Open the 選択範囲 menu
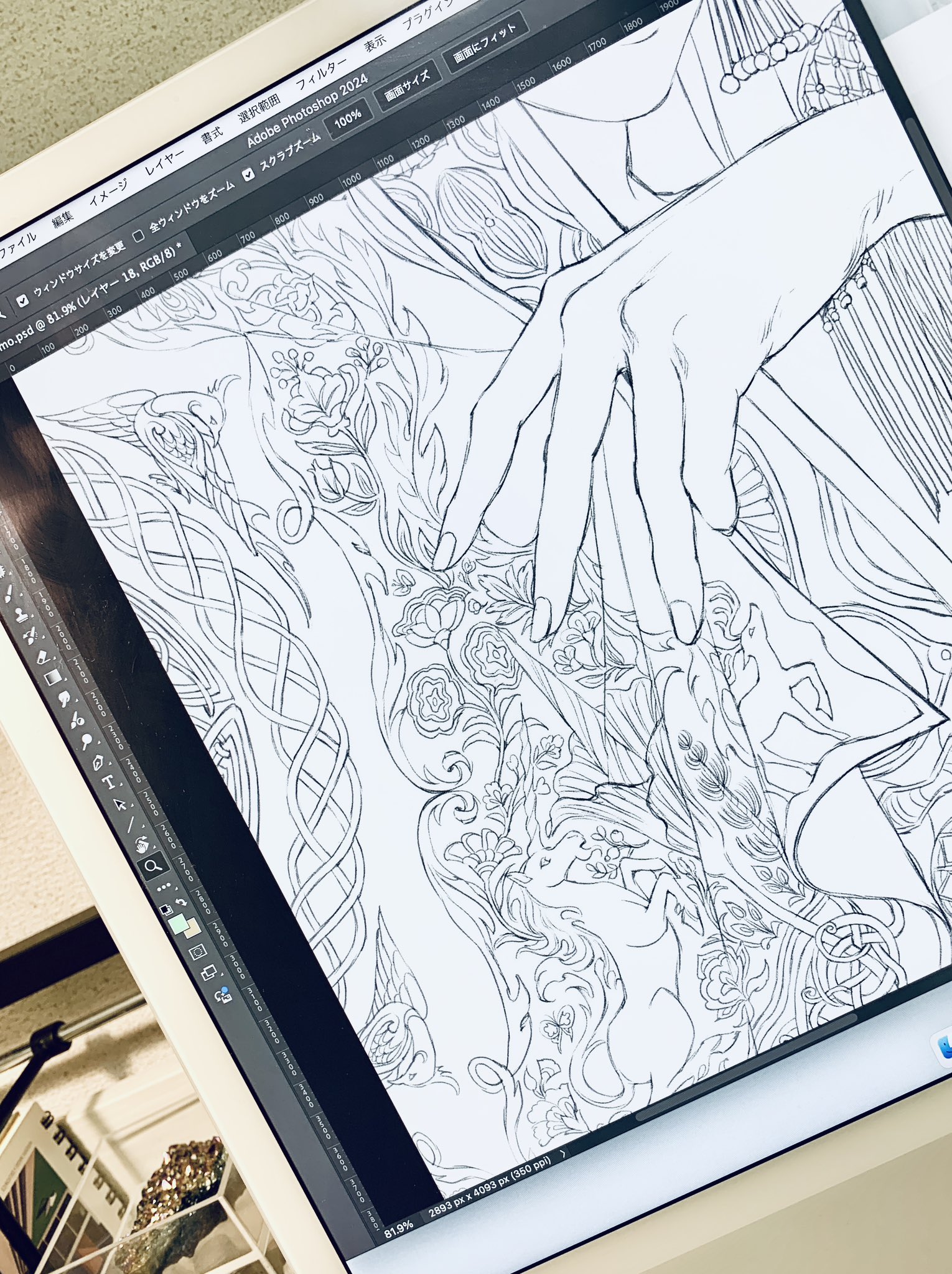This screenshot has width=952, height=1274. [x=259, y=107]
